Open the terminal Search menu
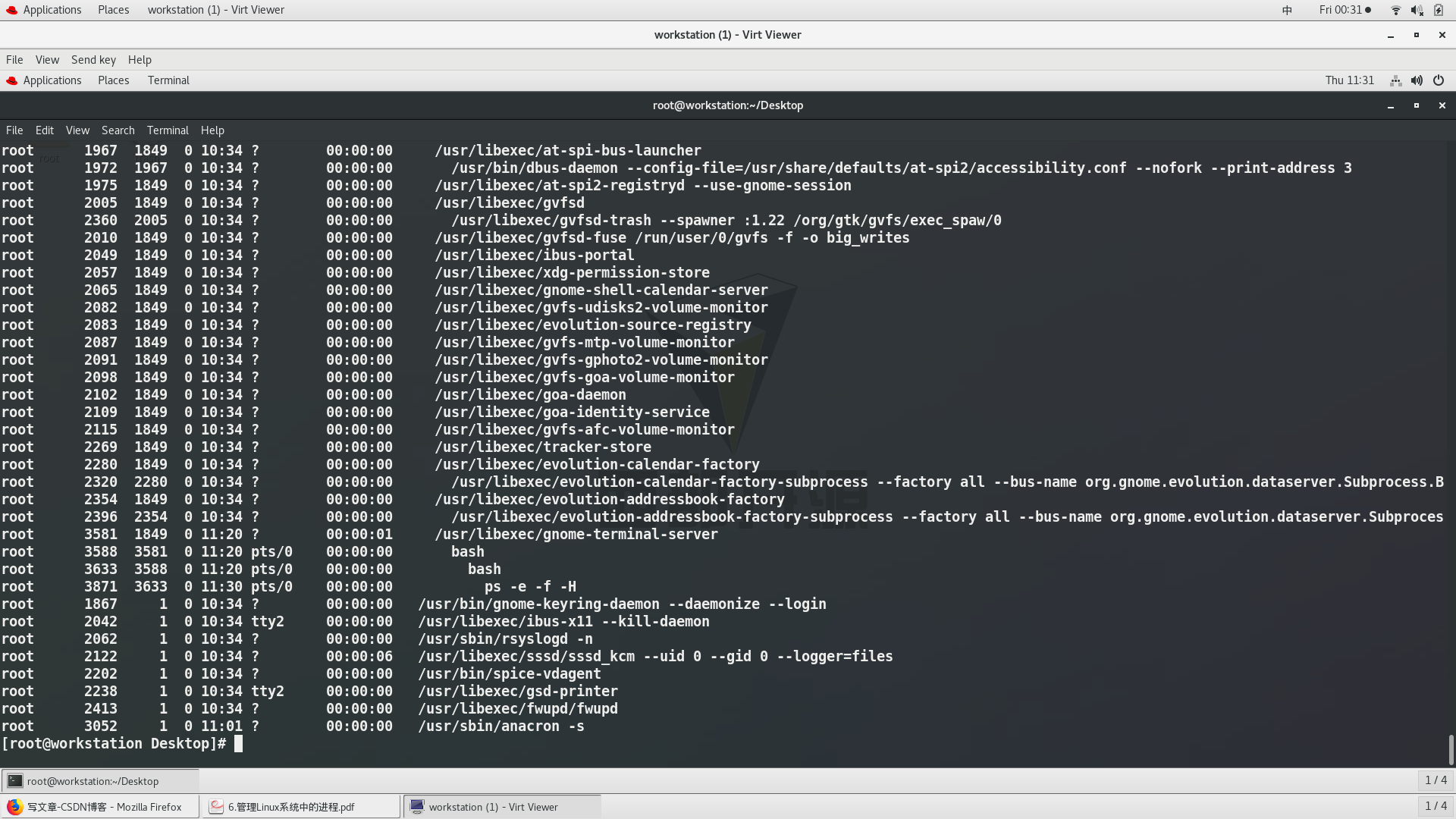This screenshot has width=1456, height=819. point(118,130)
